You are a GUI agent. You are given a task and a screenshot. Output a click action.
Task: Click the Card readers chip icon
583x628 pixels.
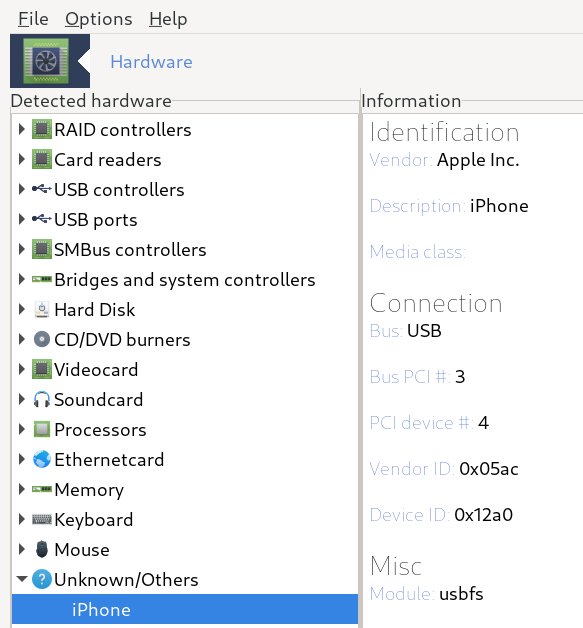coord(42,159)
